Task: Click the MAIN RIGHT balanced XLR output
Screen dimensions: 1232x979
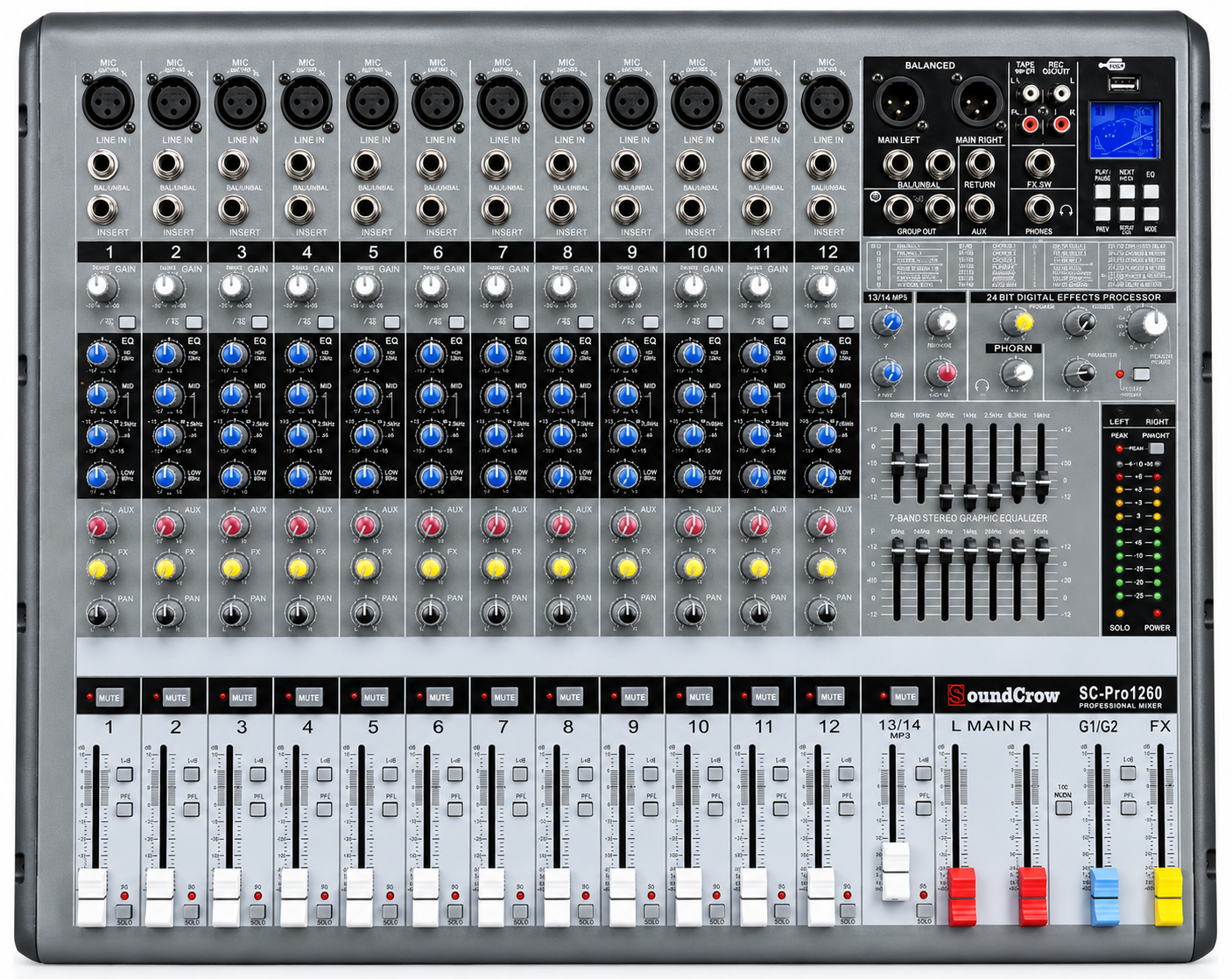Action: click(x=978, y=102)
